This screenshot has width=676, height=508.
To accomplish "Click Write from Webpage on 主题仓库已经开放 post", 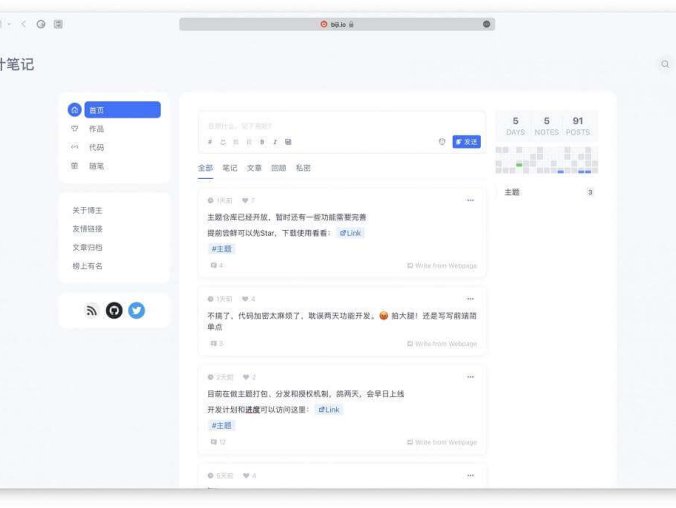I will (442, 266).
